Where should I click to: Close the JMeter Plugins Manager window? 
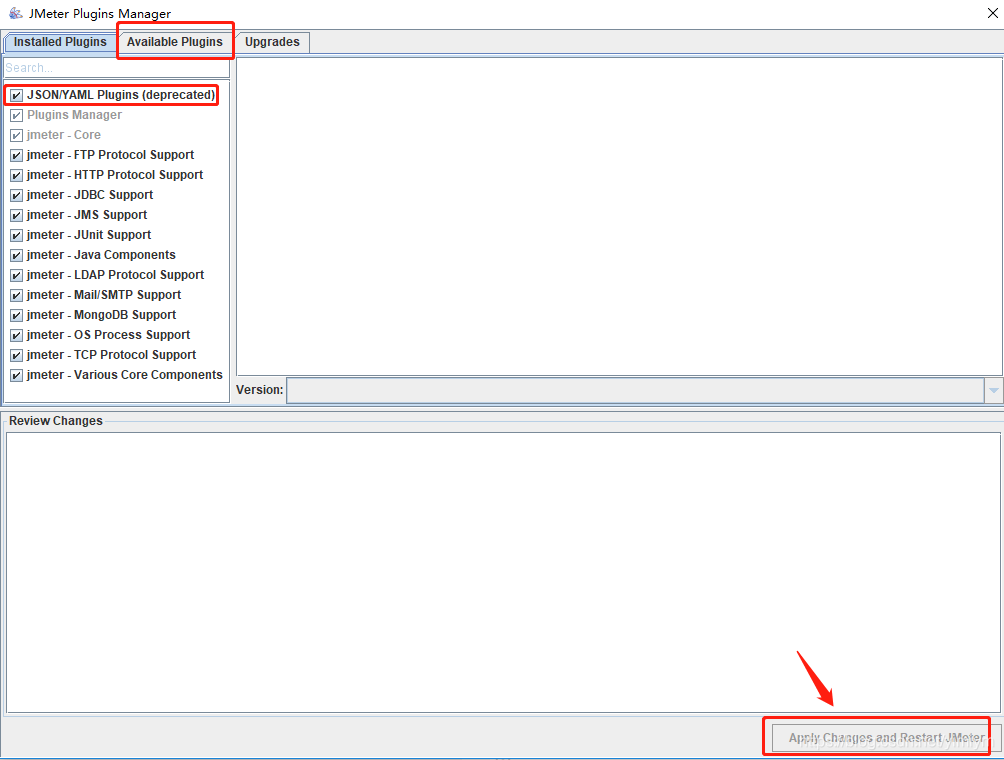(x=992, y=13)
